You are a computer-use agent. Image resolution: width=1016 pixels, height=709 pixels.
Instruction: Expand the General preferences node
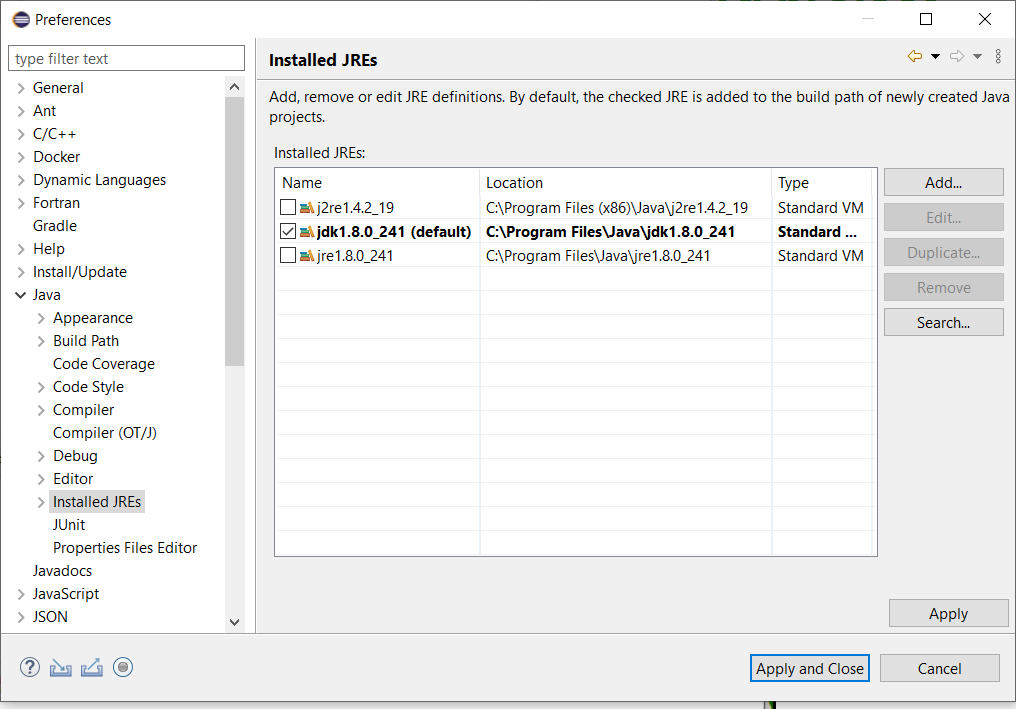(x=21, y=88)
